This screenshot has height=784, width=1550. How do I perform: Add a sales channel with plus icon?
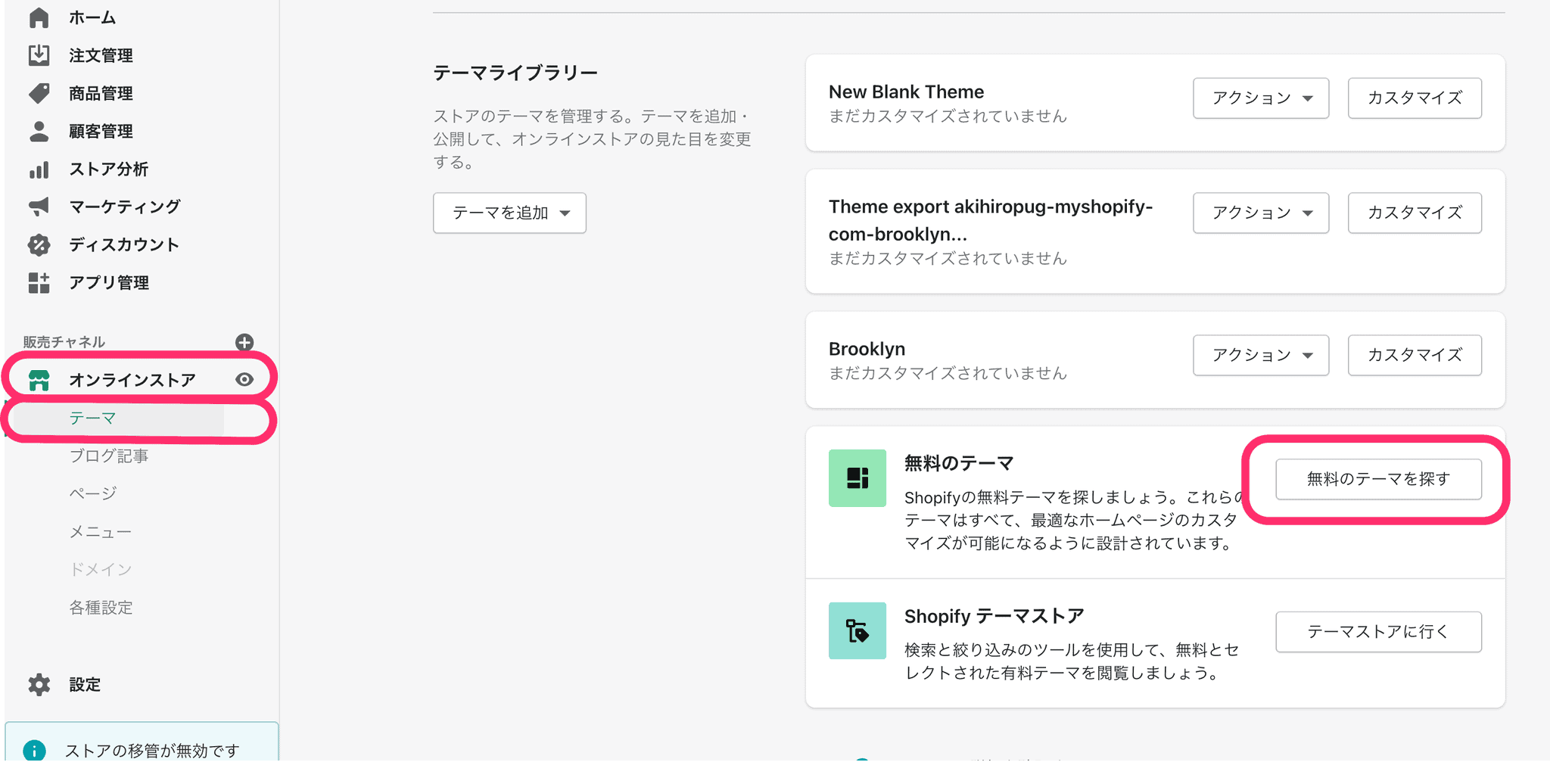point(244,342)
